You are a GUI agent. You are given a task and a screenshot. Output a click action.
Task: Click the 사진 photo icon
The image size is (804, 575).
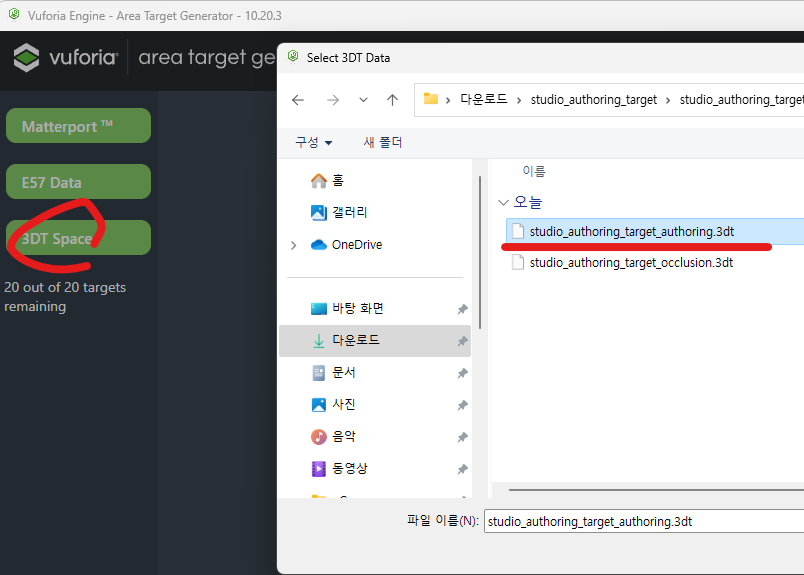[x=318, y=405]
